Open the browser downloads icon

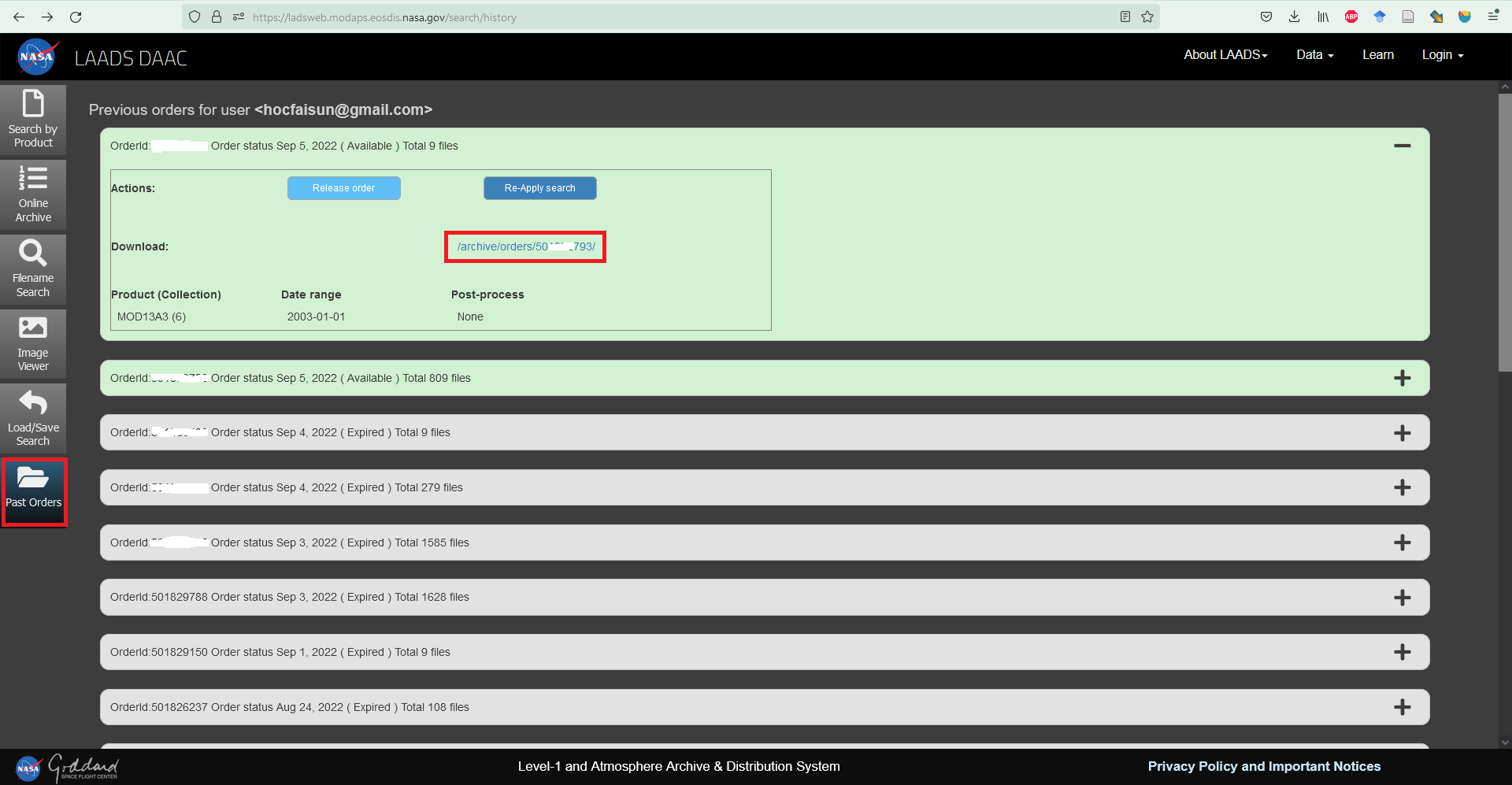1294,17
